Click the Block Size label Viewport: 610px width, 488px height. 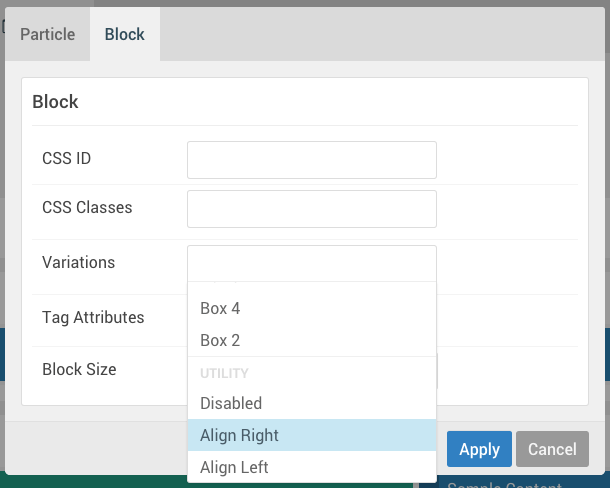tap(79, 370)
